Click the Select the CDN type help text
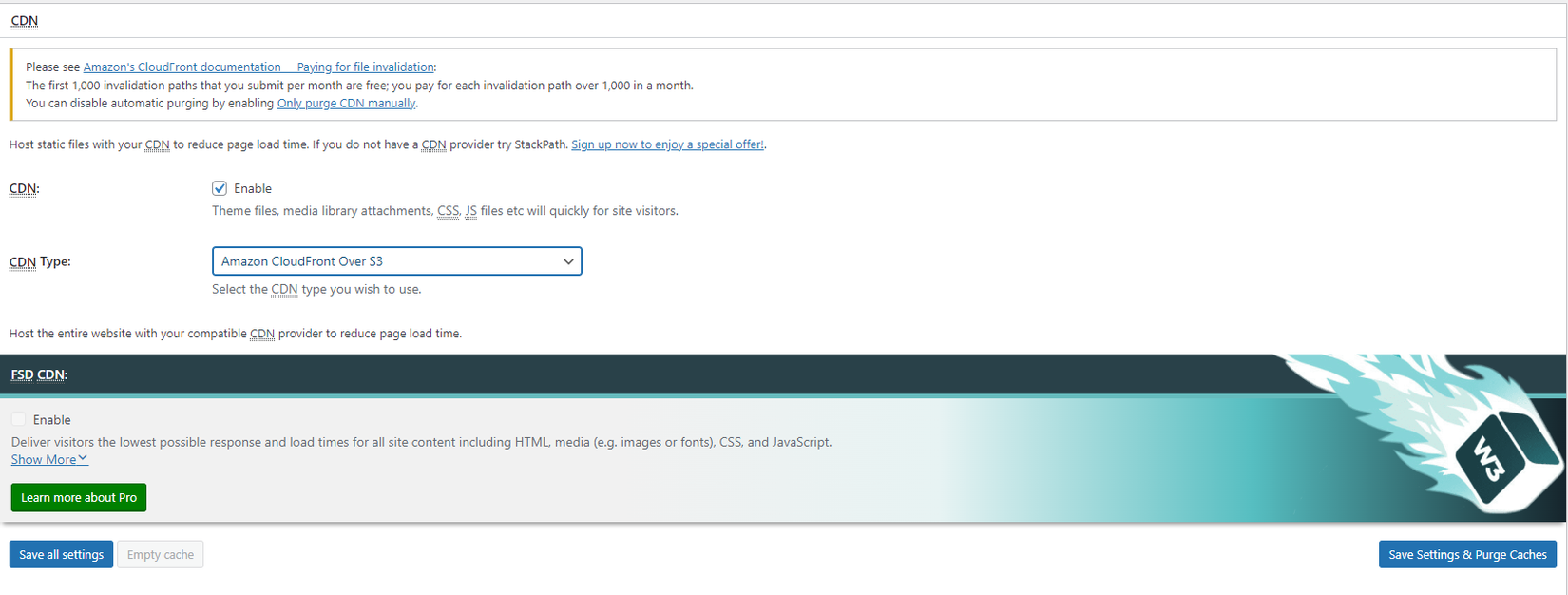 coord(316,289)
